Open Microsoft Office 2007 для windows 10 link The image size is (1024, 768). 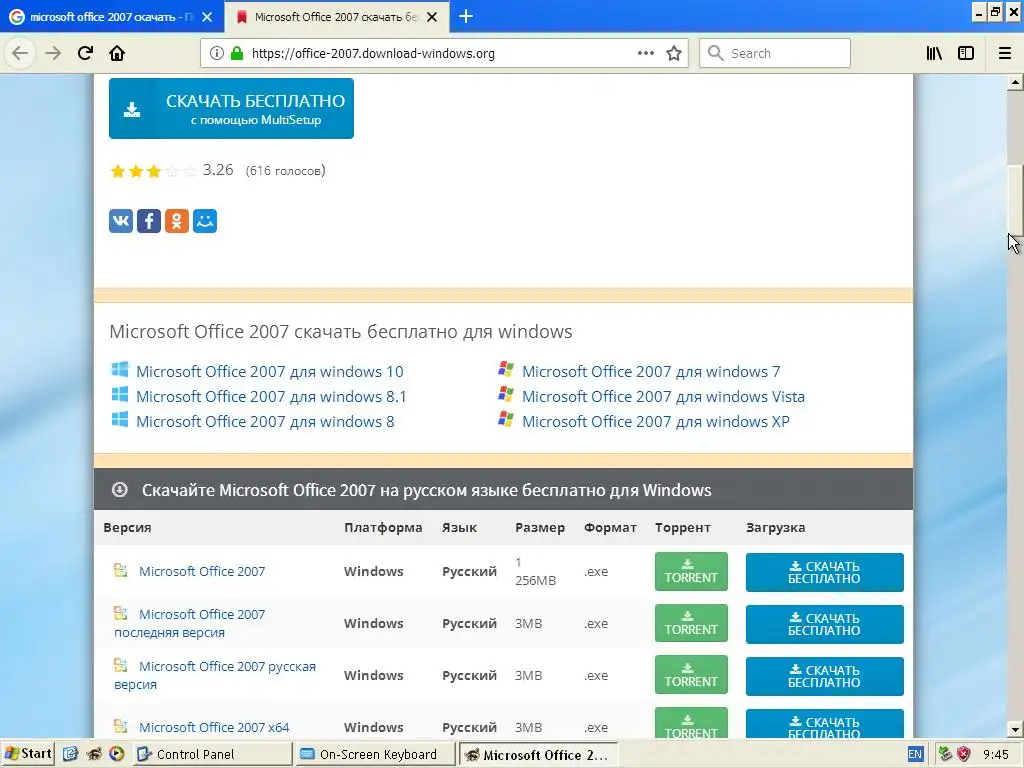(270, 372)
